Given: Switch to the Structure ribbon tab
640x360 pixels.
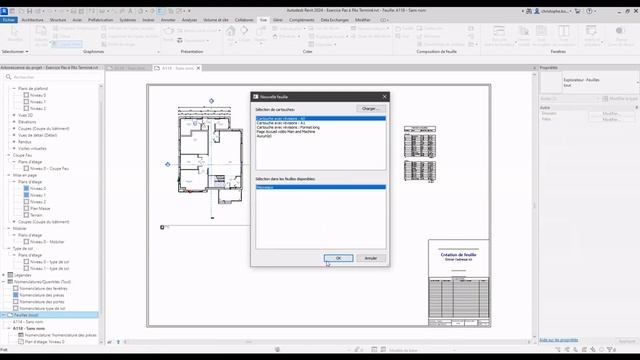Looking at the screenshot, I should [x=58, y=20].
